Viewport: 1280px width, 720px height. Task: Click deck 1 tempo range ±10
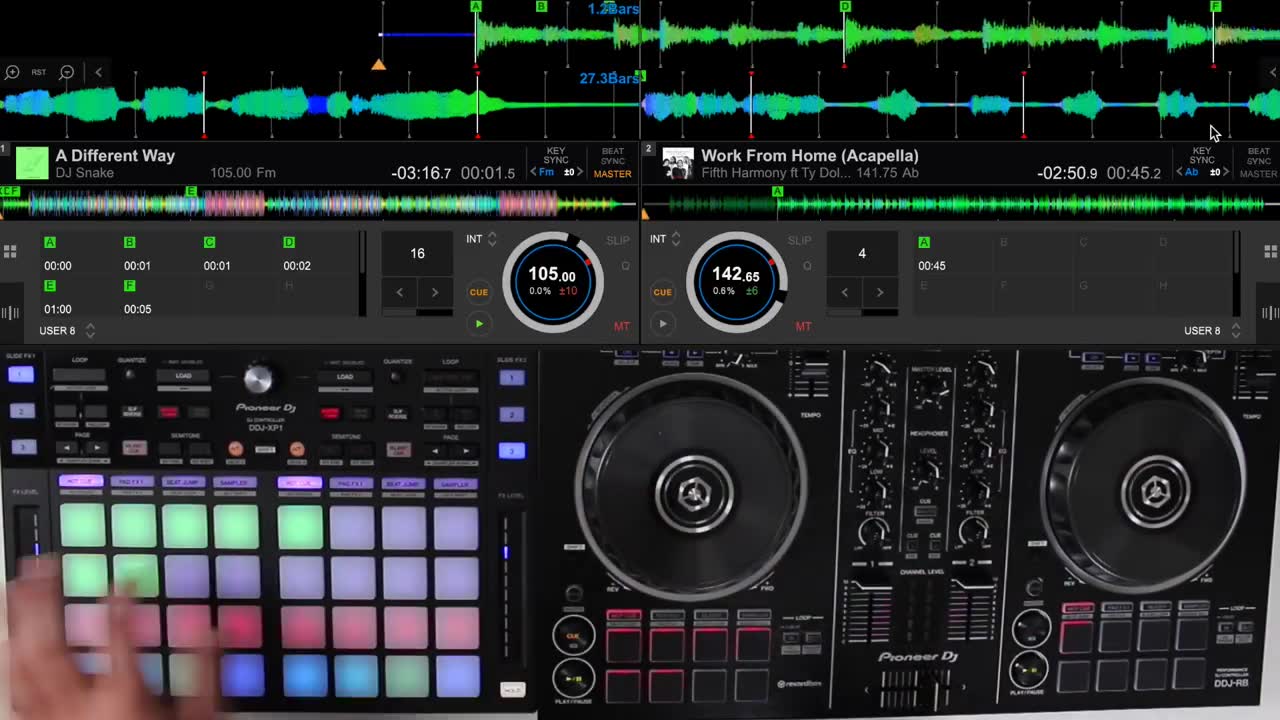point(567,291)
